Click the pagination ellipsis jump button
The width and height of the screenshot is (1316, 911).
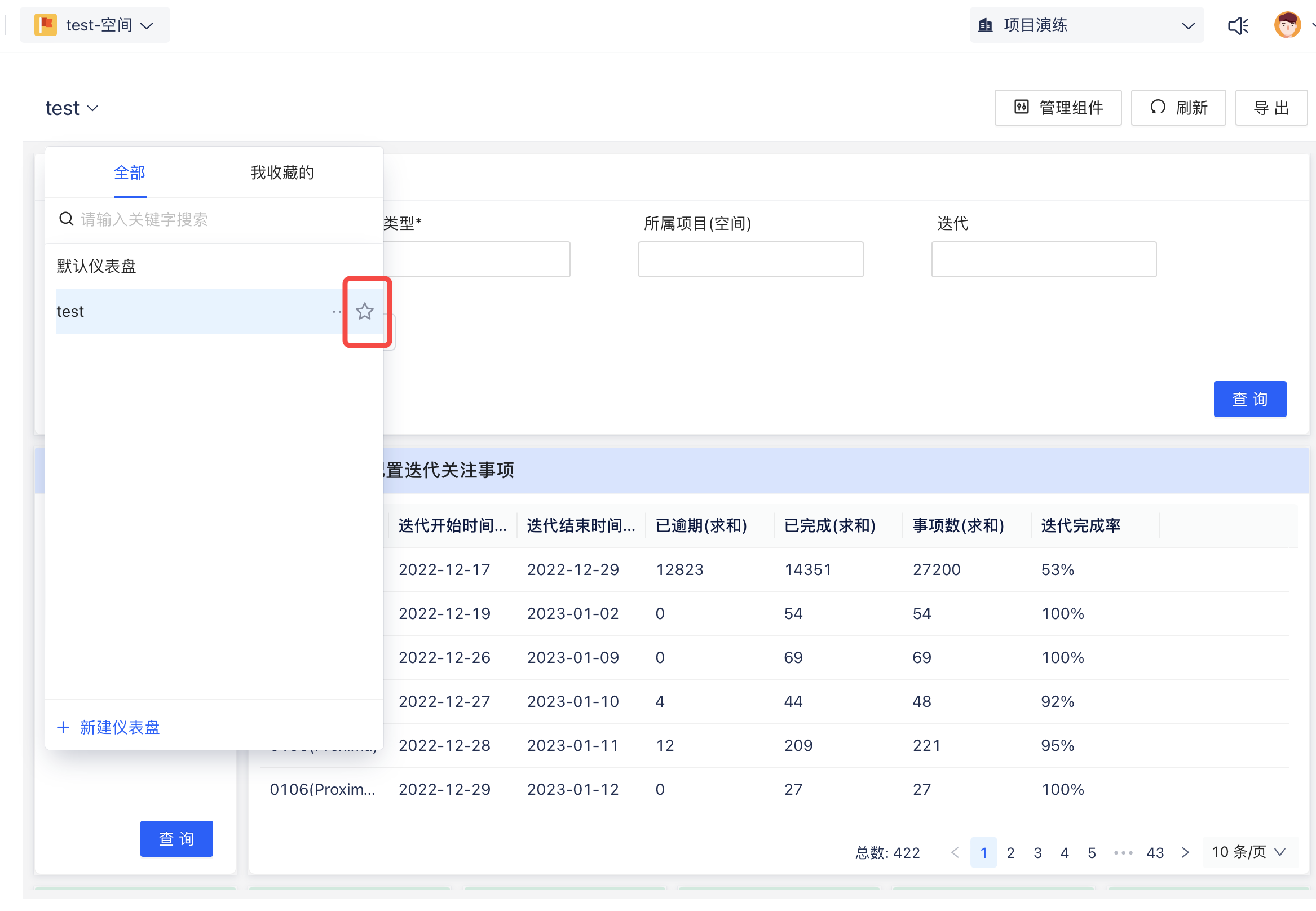pos(1123,853)
